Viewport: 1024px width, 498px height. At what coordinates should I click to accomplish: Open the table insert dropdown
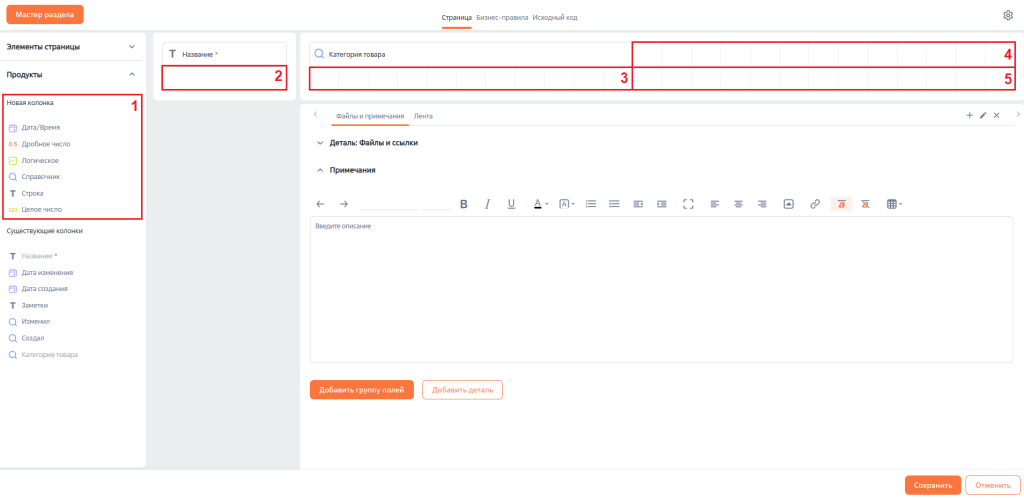[x=894, y=204]
